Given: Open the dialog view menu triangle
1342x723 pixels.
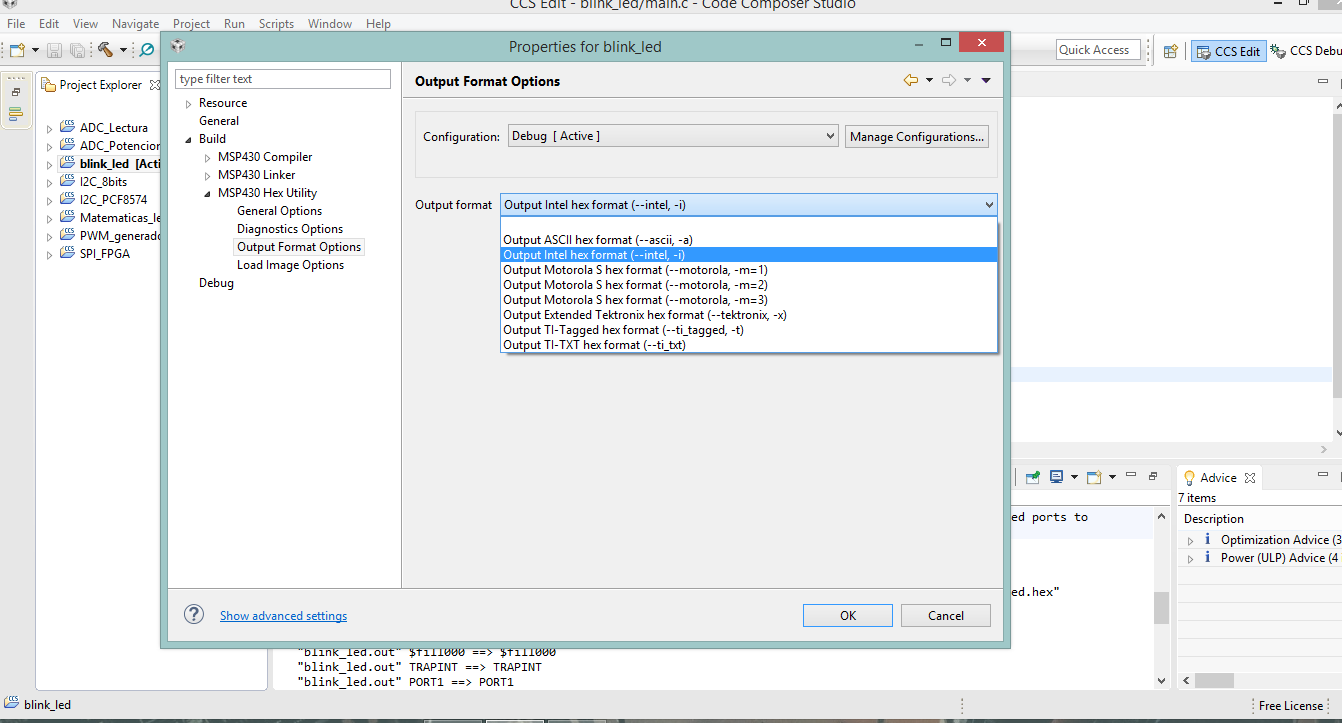Looking at the screenshot, I should pos(986,80).
